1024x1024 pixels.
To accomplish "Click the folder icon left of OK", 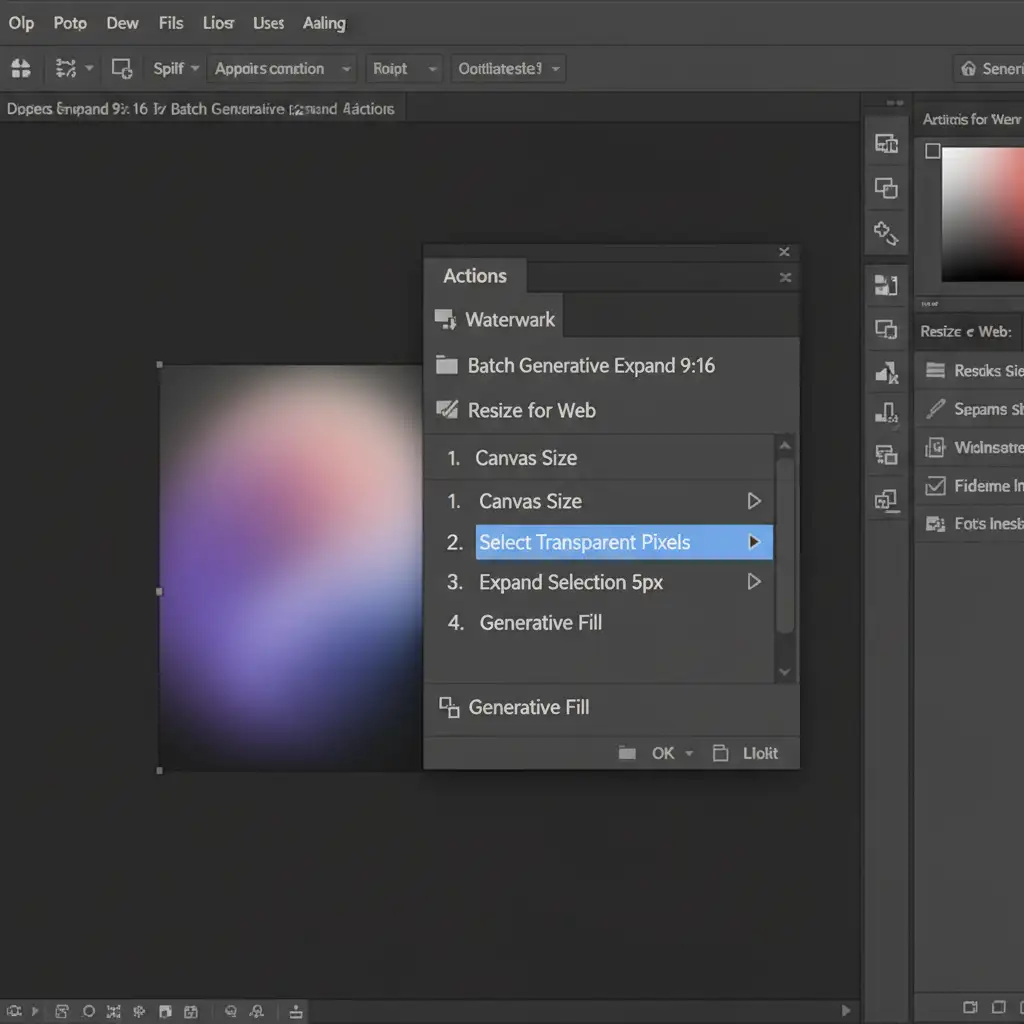I will (627, 753).
